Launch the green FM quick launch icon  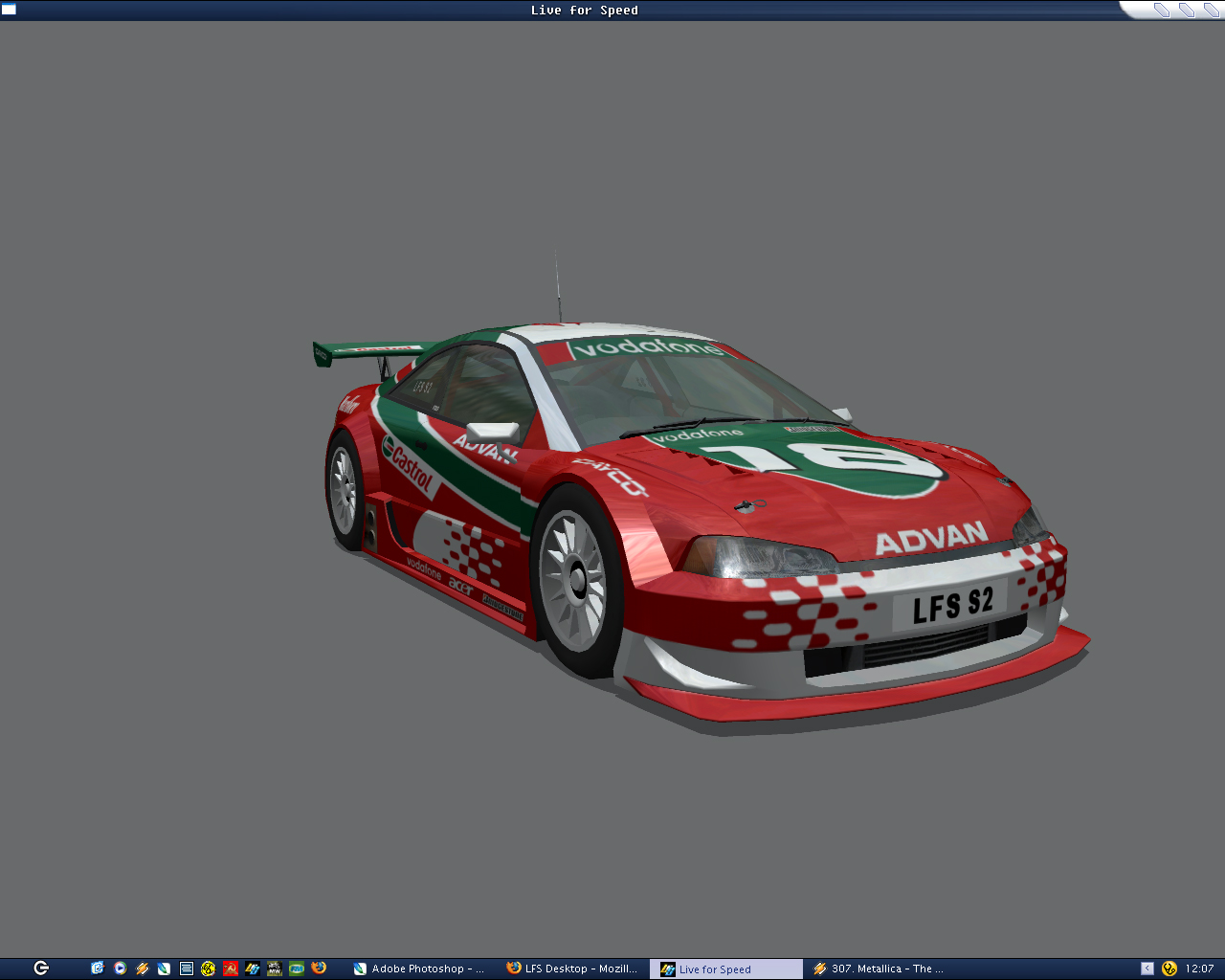click(x=296, y=969)
